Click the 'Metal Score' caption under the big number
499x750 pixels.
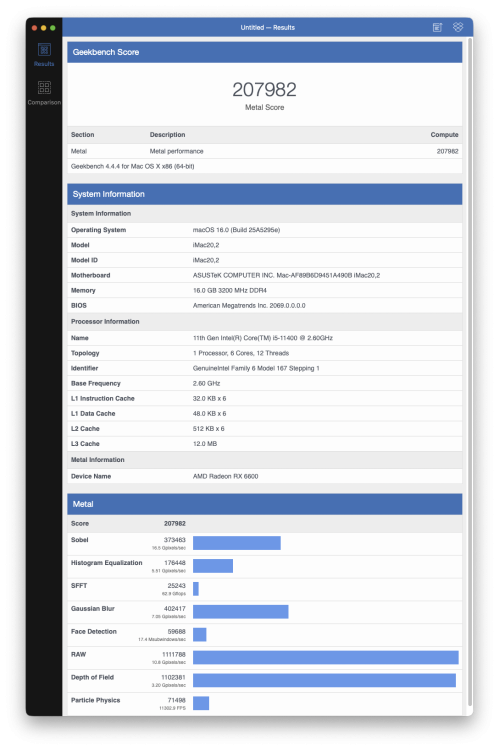pyautogui.click(x=265, y=108)
